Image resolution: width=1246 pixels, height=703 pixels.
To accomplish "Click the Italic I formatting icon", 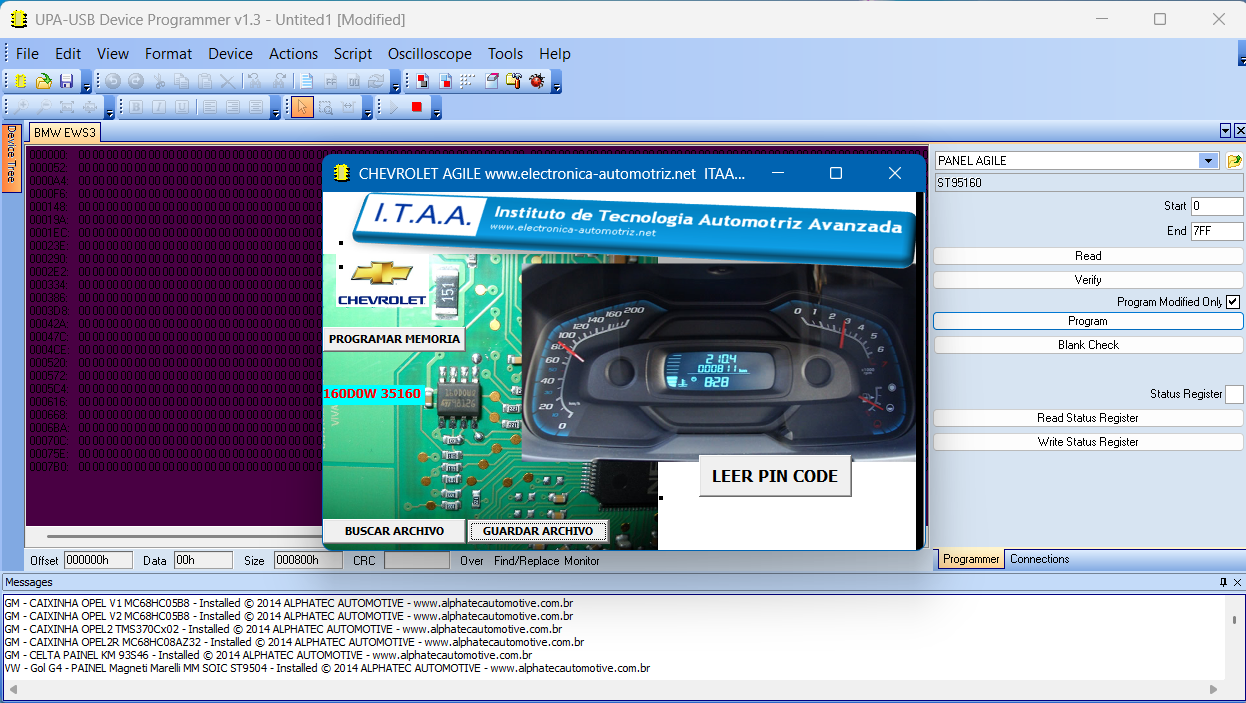I will [159, 107].
